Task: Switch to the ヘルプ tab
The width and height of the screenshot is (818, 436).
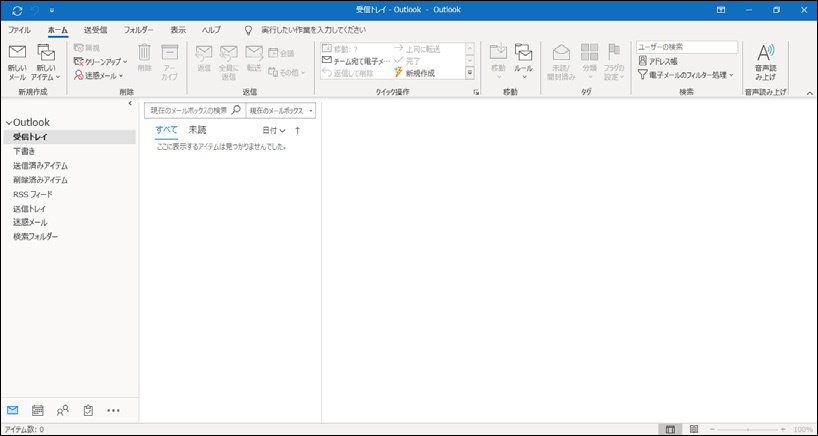Action: (211, 30)
